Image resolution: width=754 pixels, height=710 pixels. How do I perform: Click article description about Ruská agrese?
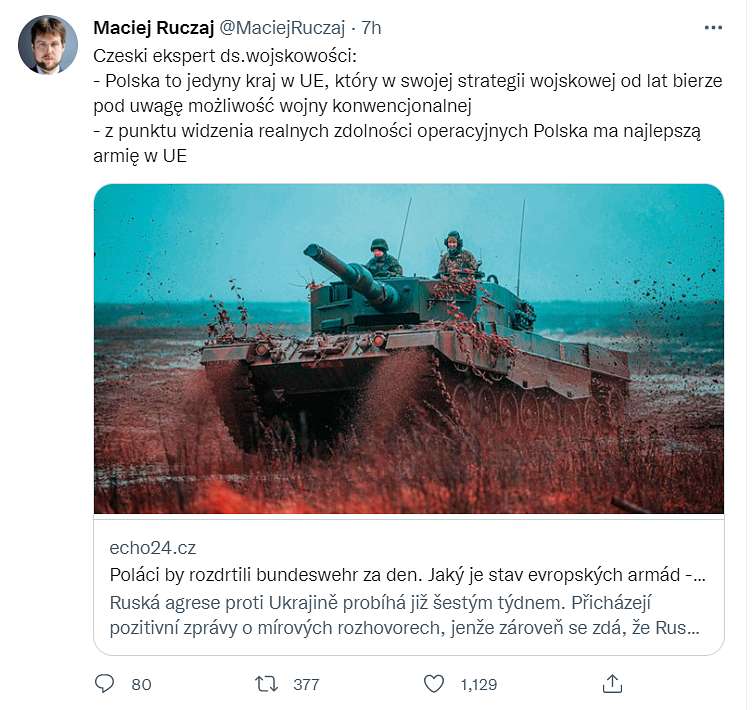pyautogui.click(x=404, y=615)
